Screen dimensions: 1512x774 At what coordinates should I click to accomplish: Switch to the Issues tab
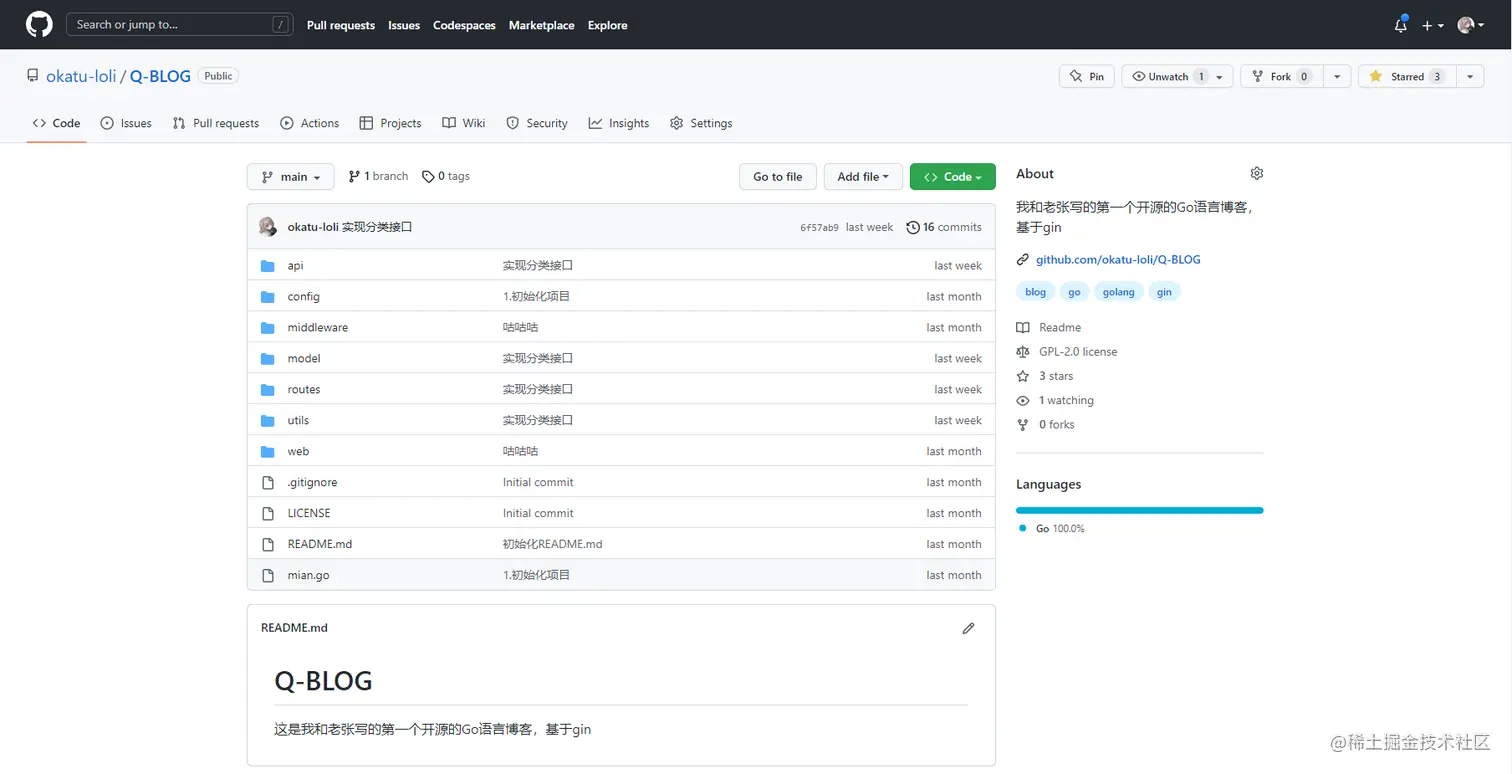126,123
